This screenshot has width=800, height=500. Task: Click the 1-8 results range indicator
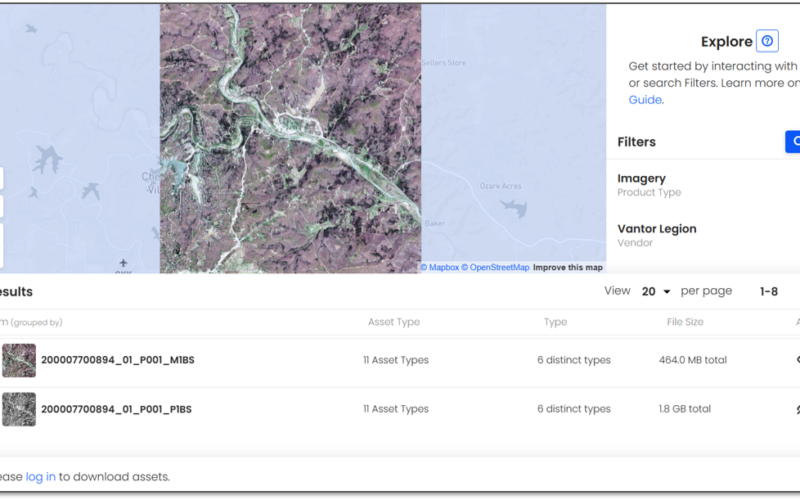coord(768,292)
